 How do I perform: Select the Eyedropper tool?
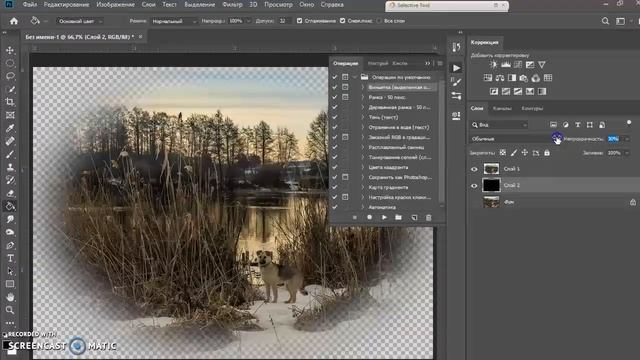tap(10, 128)
